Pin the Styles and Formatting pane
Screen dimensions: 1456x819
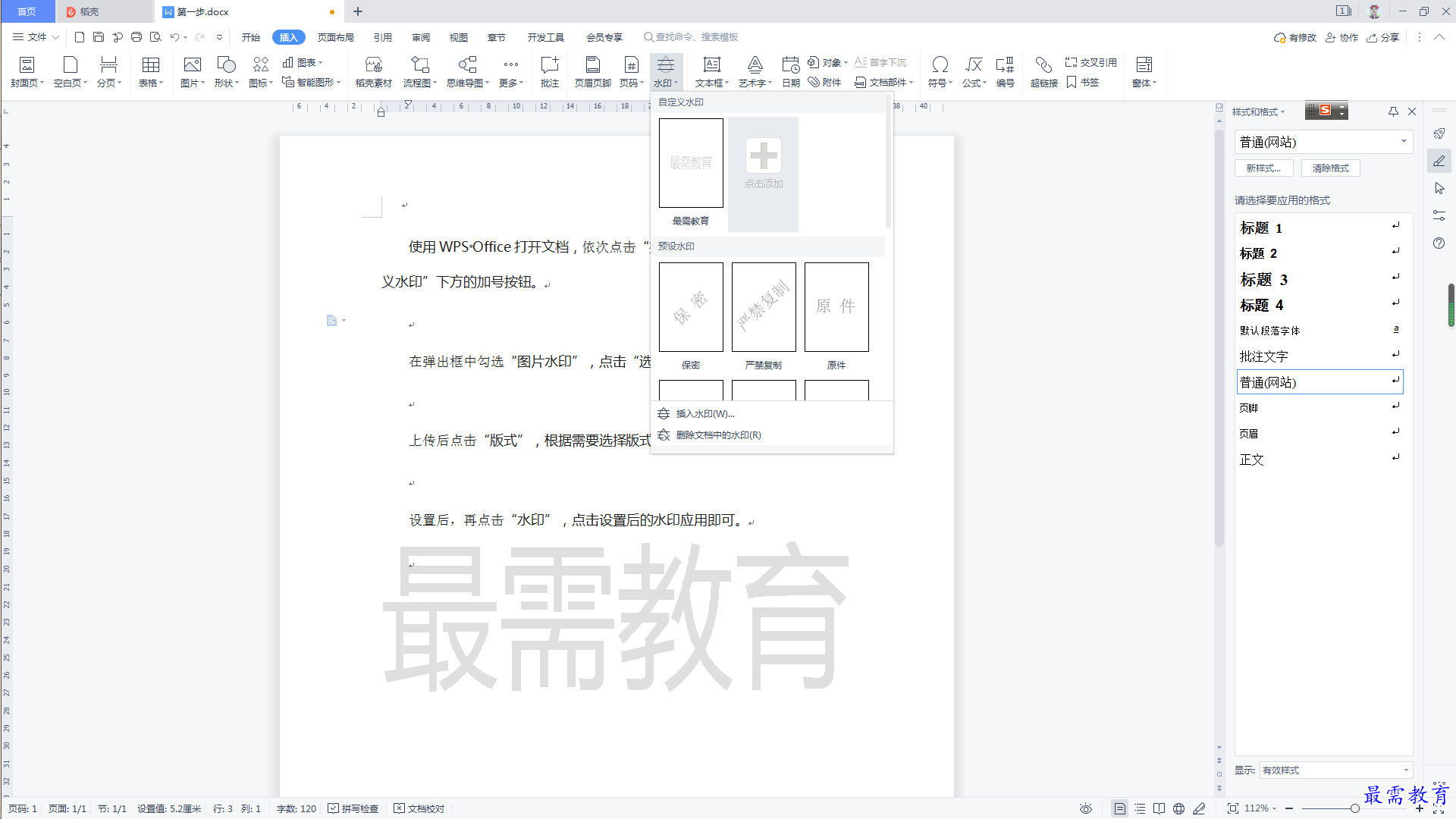(1393, 111)
